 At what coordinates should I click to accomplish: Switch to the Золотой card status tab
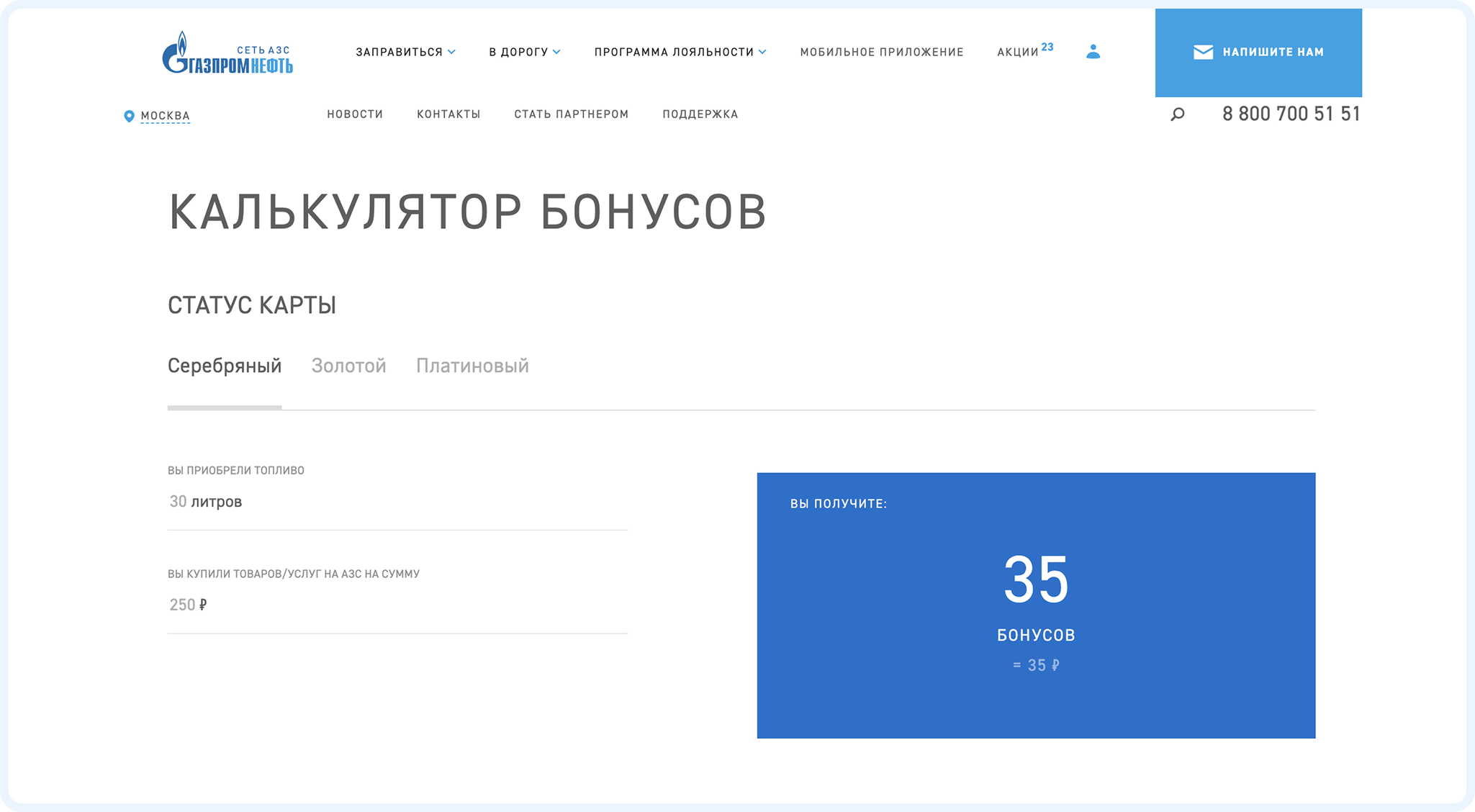(x=348, y=366)
